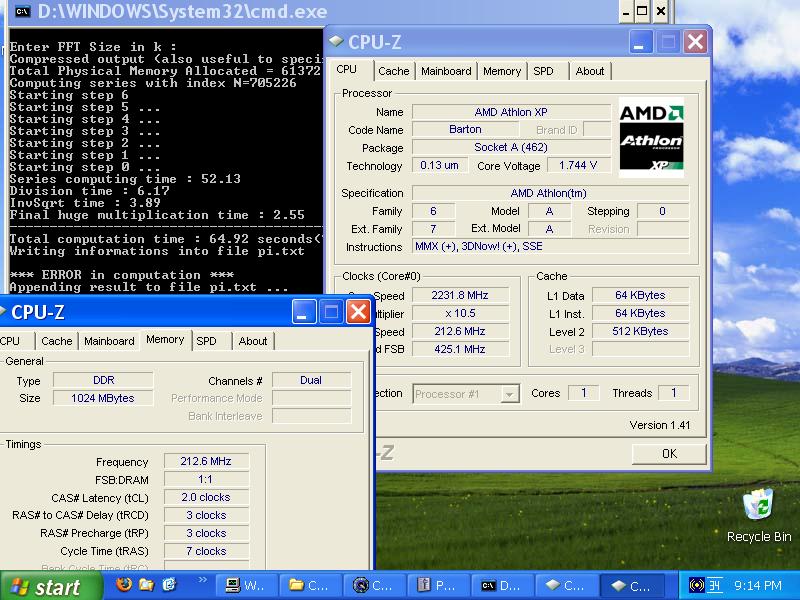Open the Cache tab in the back CPU-Z window
Viewport: 800px width, 600px height.
pyautogui.click(x=394, y=71)
